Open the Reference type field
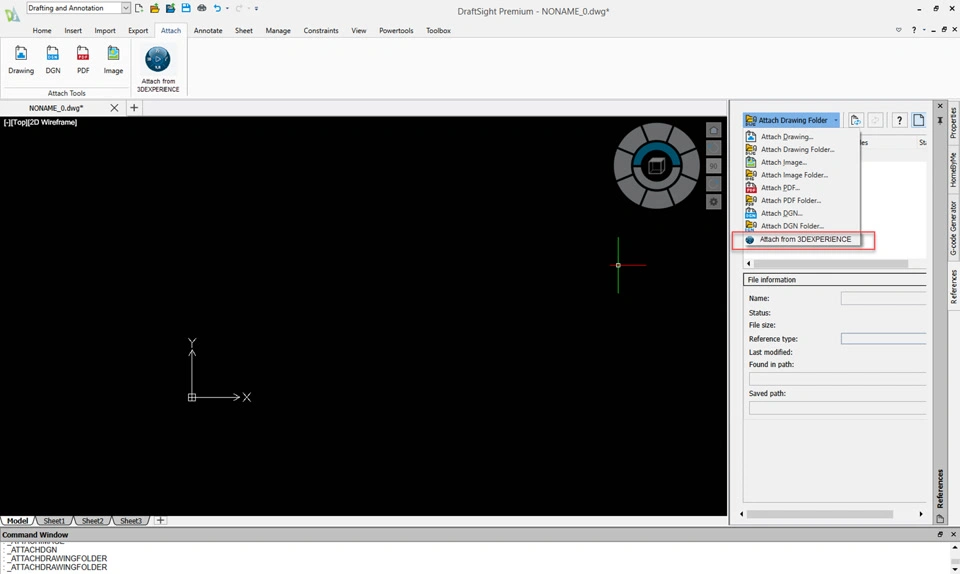This screenshot has width=960, height=574. (x=883, y=339)
